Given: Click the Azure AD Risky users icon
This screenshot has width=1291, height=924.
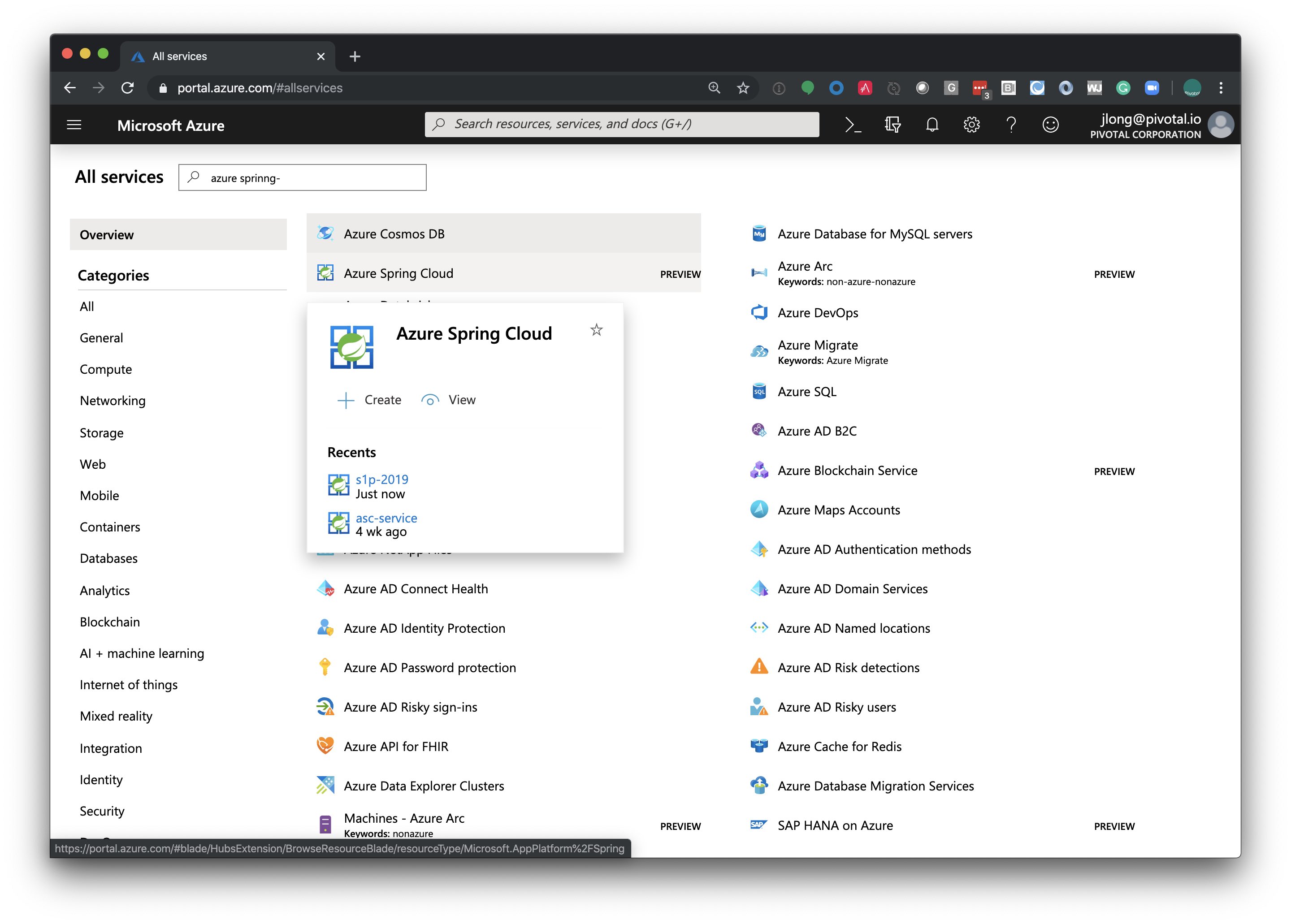Looking at the screenshot, I should (759, 707).
